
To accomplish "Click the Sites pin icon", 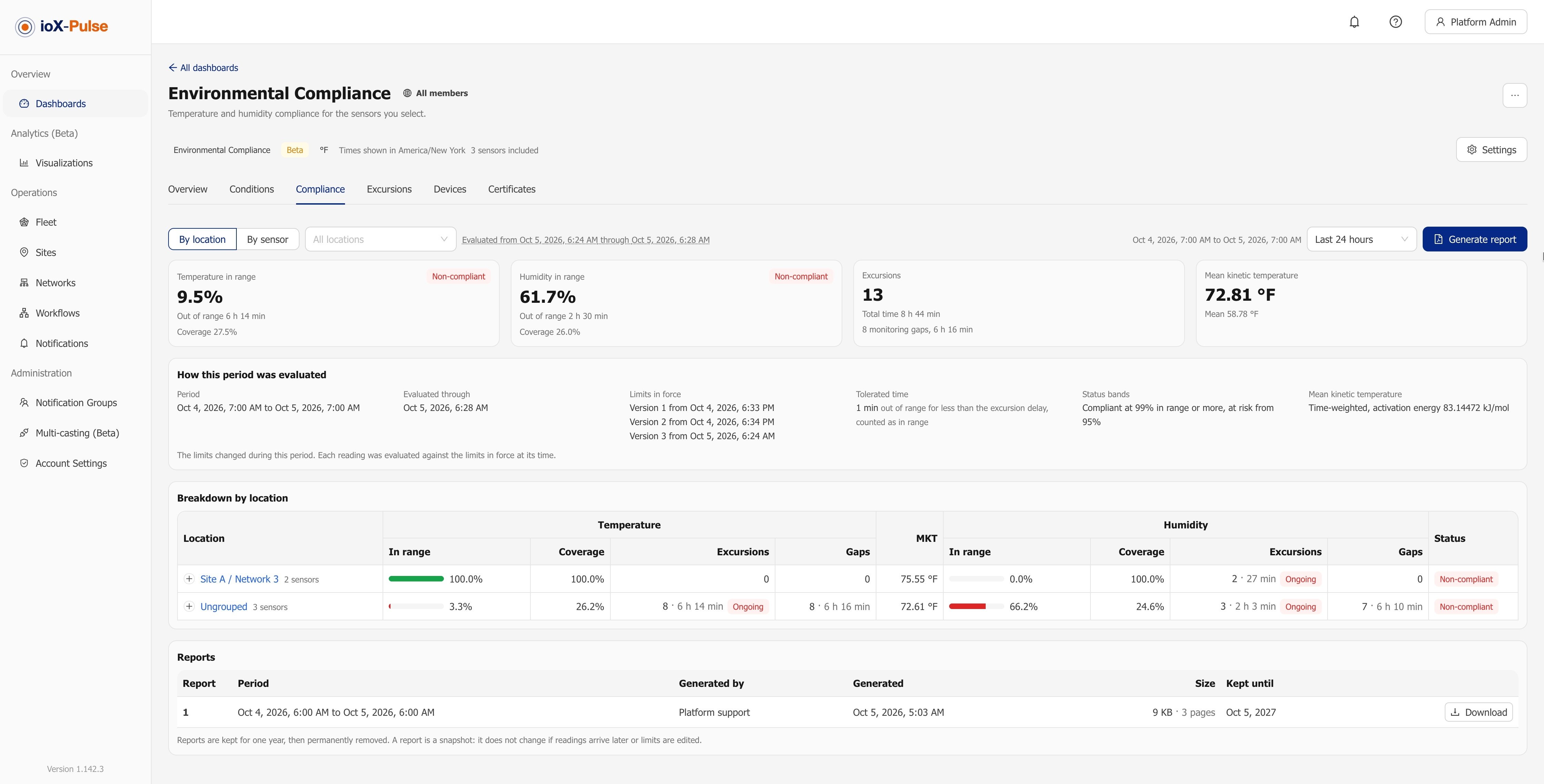I will (x=24, y=252).
